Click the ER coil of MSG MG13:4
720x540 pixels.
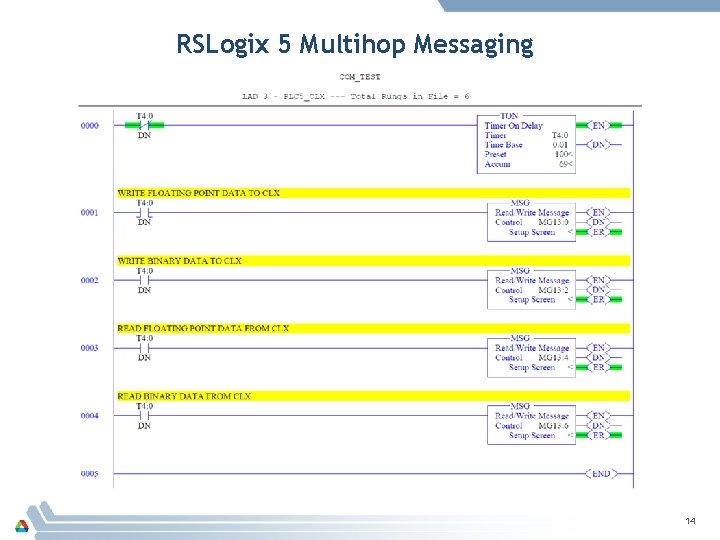(599, 367)
